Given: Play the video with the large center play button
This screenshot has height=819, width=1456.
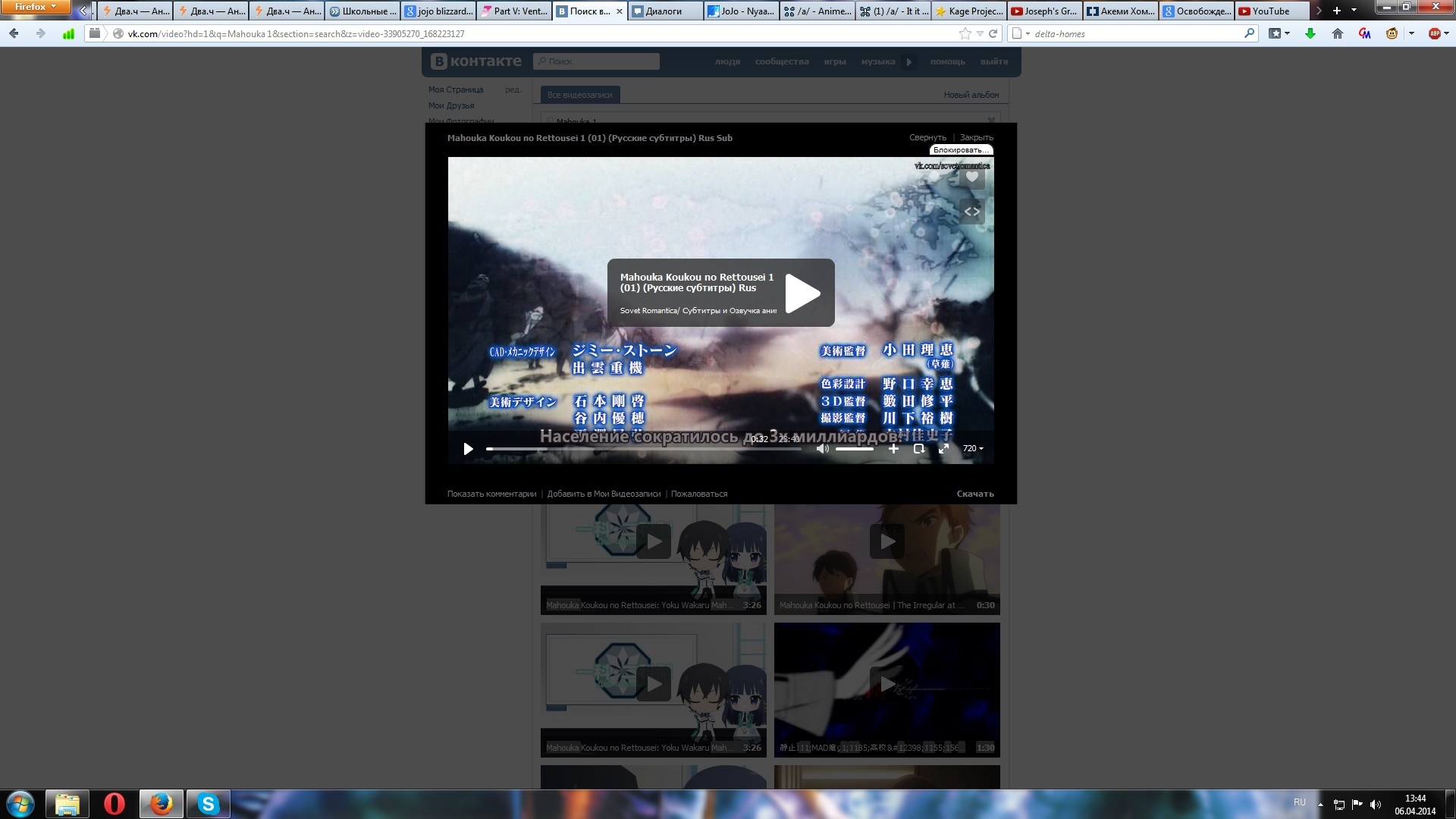Looking at the screenshot, I should pyautogui.click(x=803, y=293).
